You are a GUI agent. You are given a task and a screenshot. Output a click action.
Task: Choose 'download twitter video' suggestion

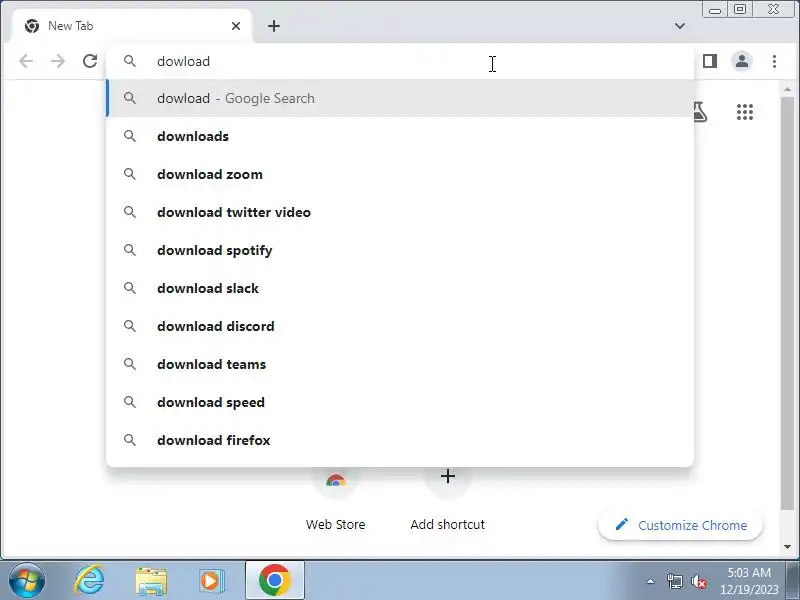400,212
